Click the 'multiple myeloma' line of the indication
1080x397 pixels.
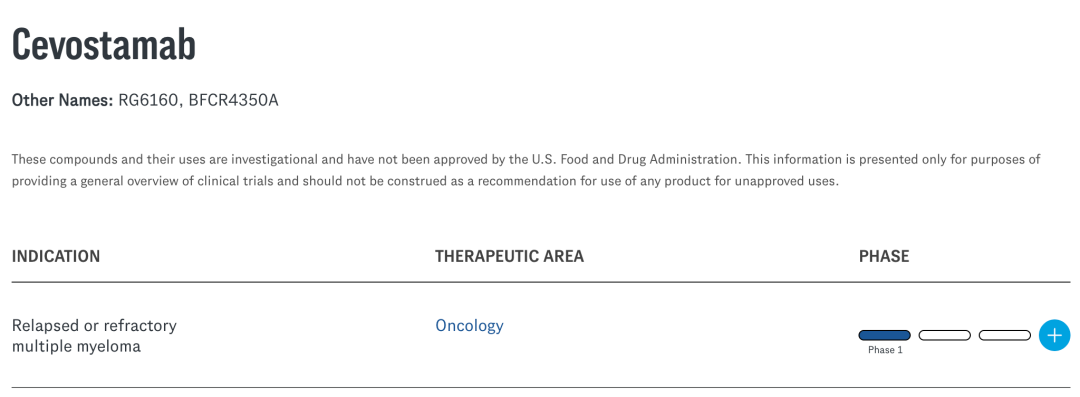coord(76,347)
